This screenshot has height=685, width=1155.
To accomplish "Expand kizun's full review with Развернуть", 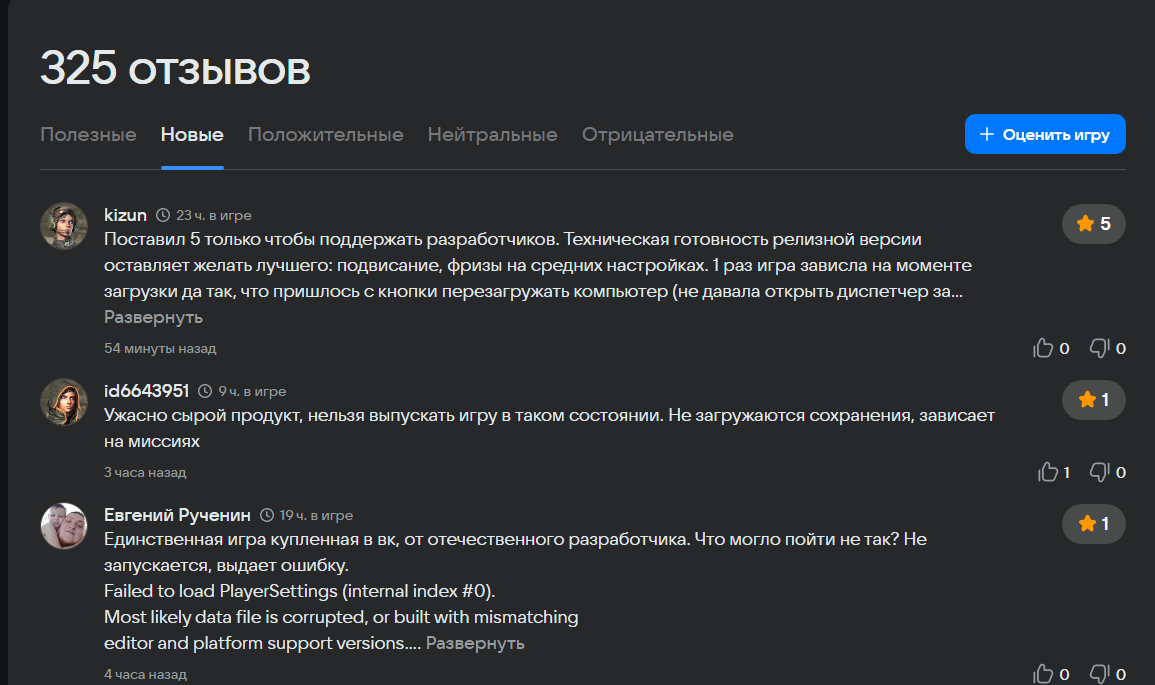I will tap(153, 317).
